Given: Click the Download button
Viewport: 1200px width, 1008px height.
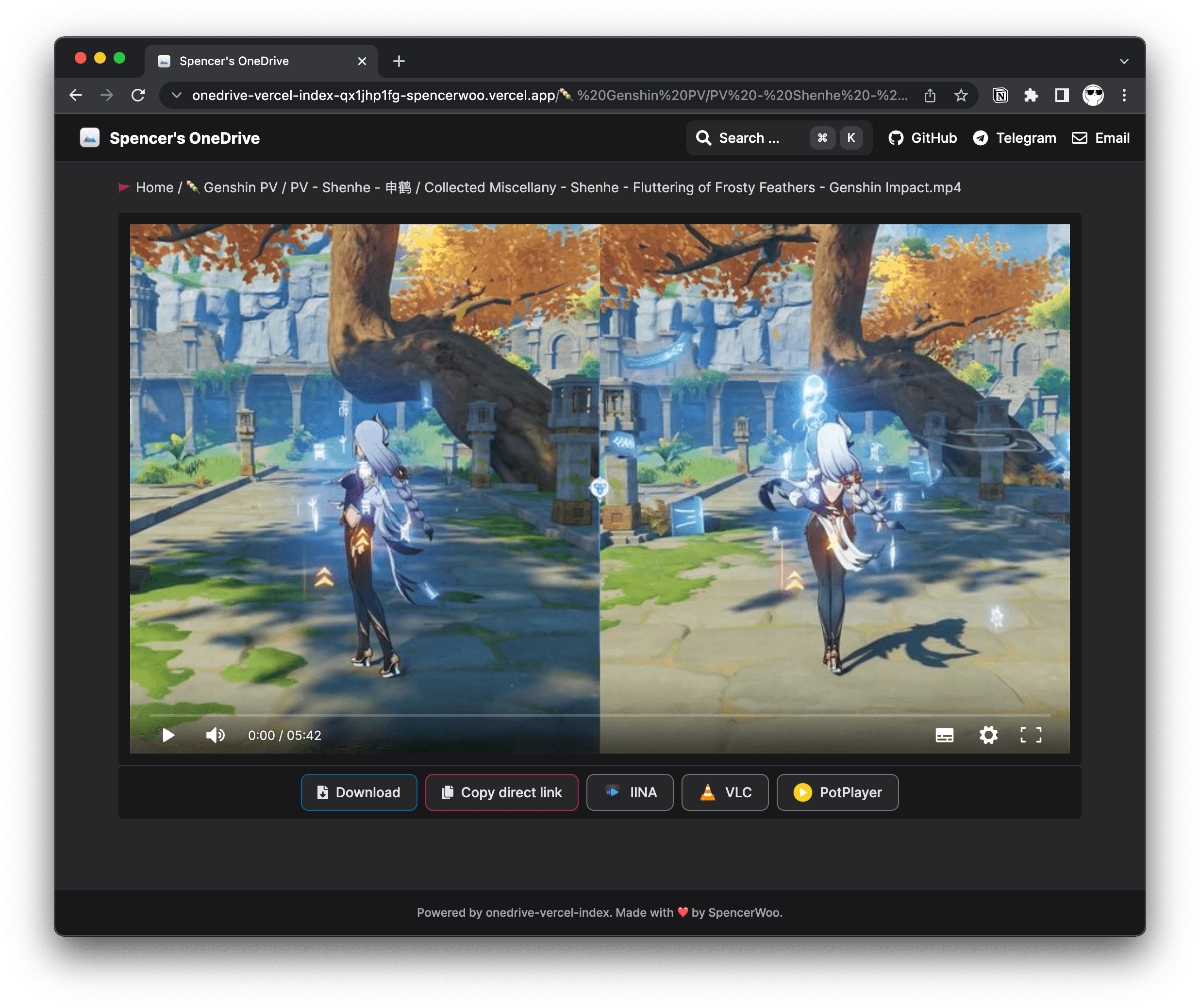Looking at the screenshot, I should coord(359,792).
